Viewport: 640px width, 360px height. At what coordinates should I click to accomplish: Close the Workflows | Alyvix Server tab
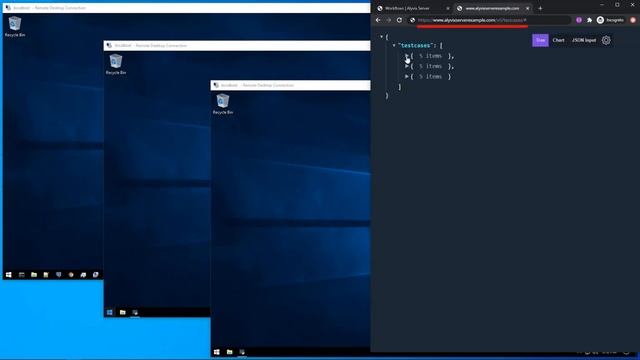tap(447, 8)
